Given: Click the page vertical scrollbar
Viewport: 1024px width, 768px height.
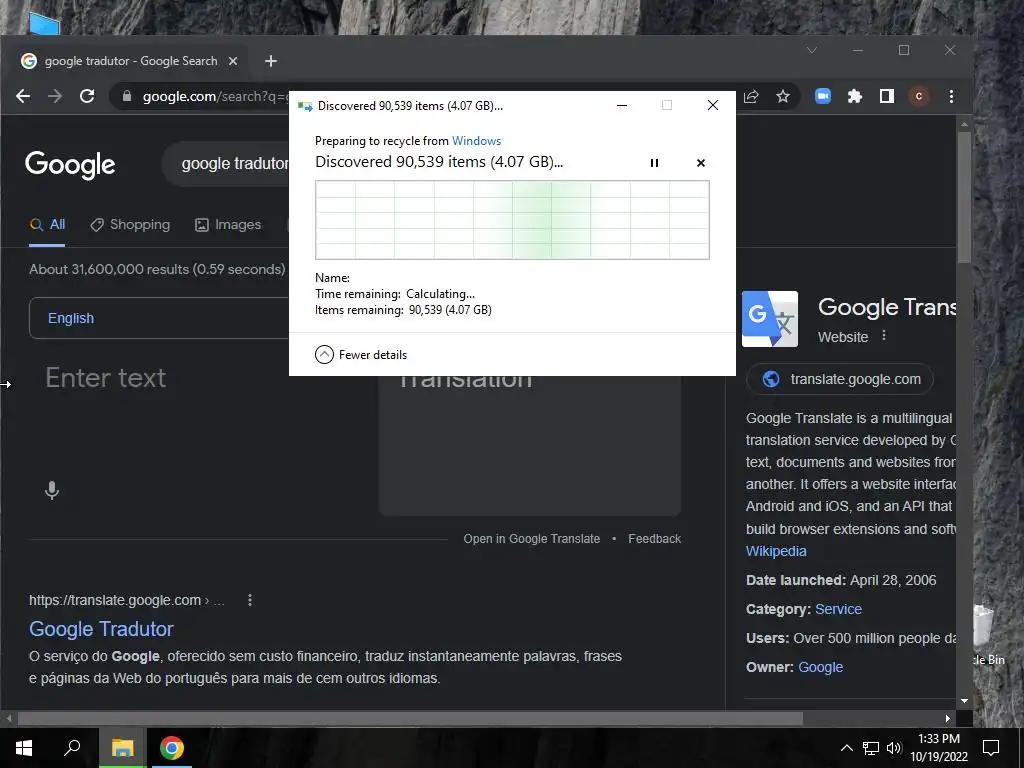Looking at the screenshot, I should 964,196.
